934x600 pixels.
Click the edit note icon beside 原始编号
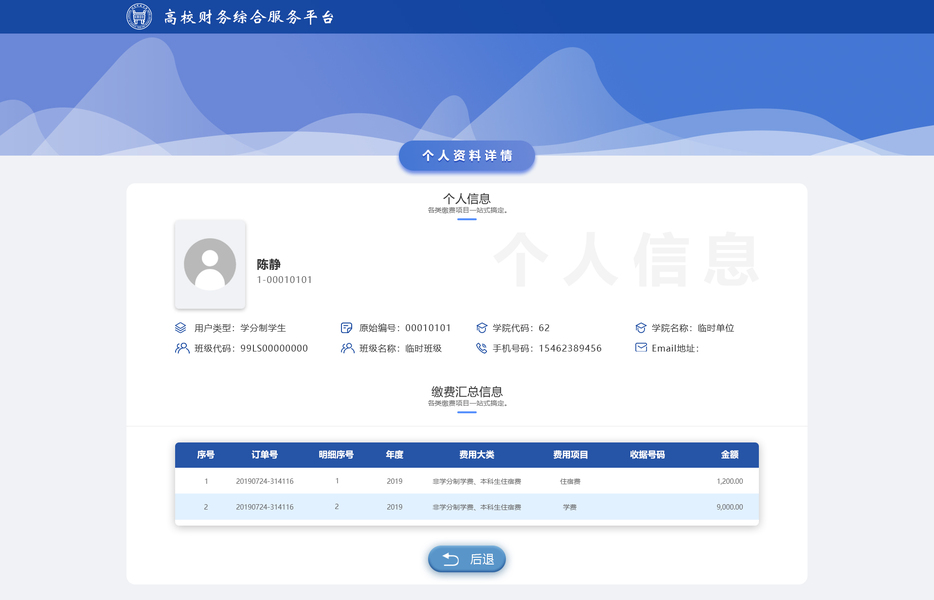pyautogui.click(x=346, y=328)
